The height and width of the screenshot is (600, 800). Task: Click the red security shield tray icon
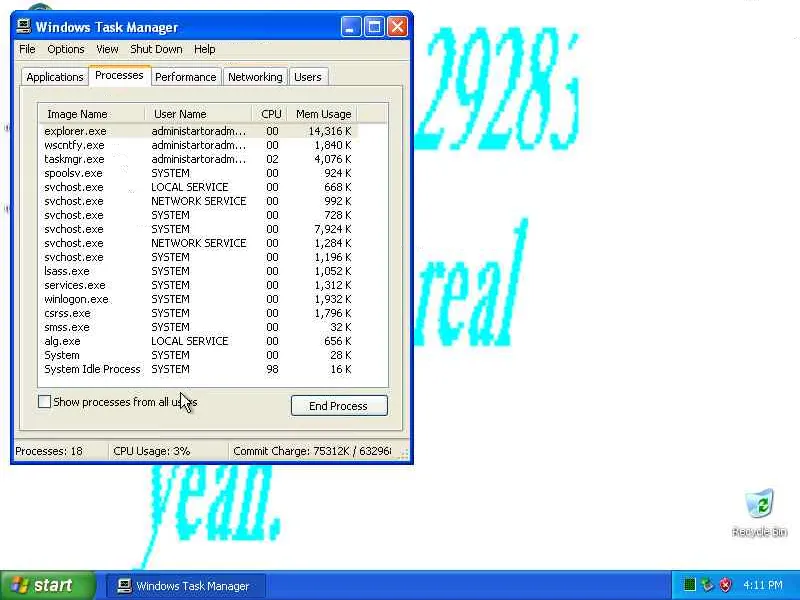click(725, 584)
